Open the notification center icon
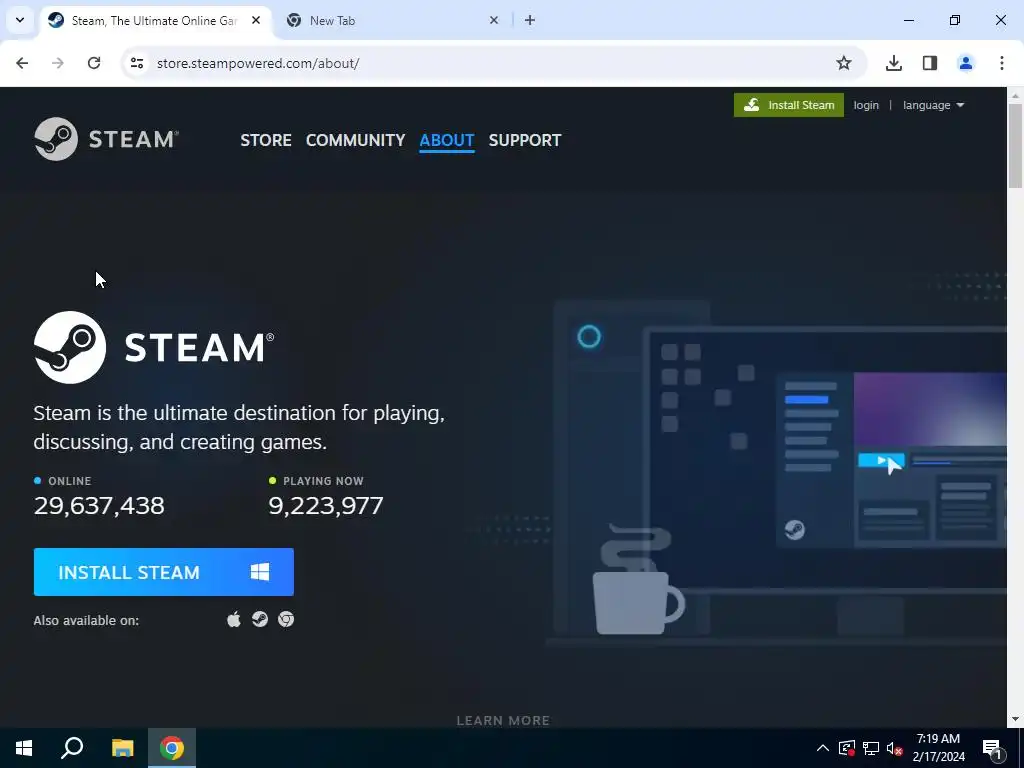The width and height of the screenshot is (1024, 768). [992, 748]
